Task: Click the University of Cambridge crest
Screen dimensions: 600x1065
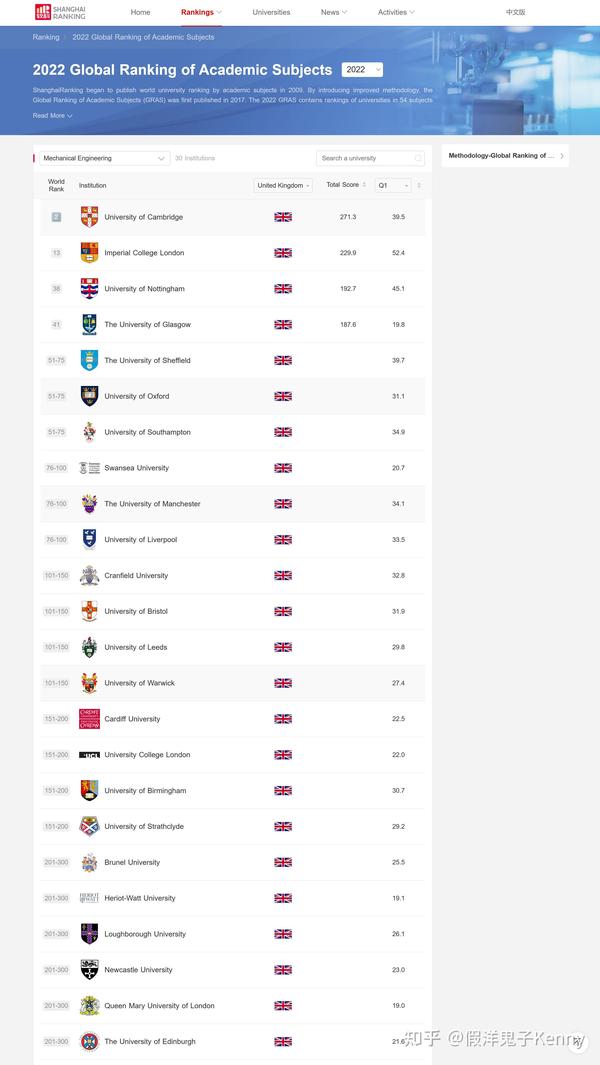Action: (90, 217)
